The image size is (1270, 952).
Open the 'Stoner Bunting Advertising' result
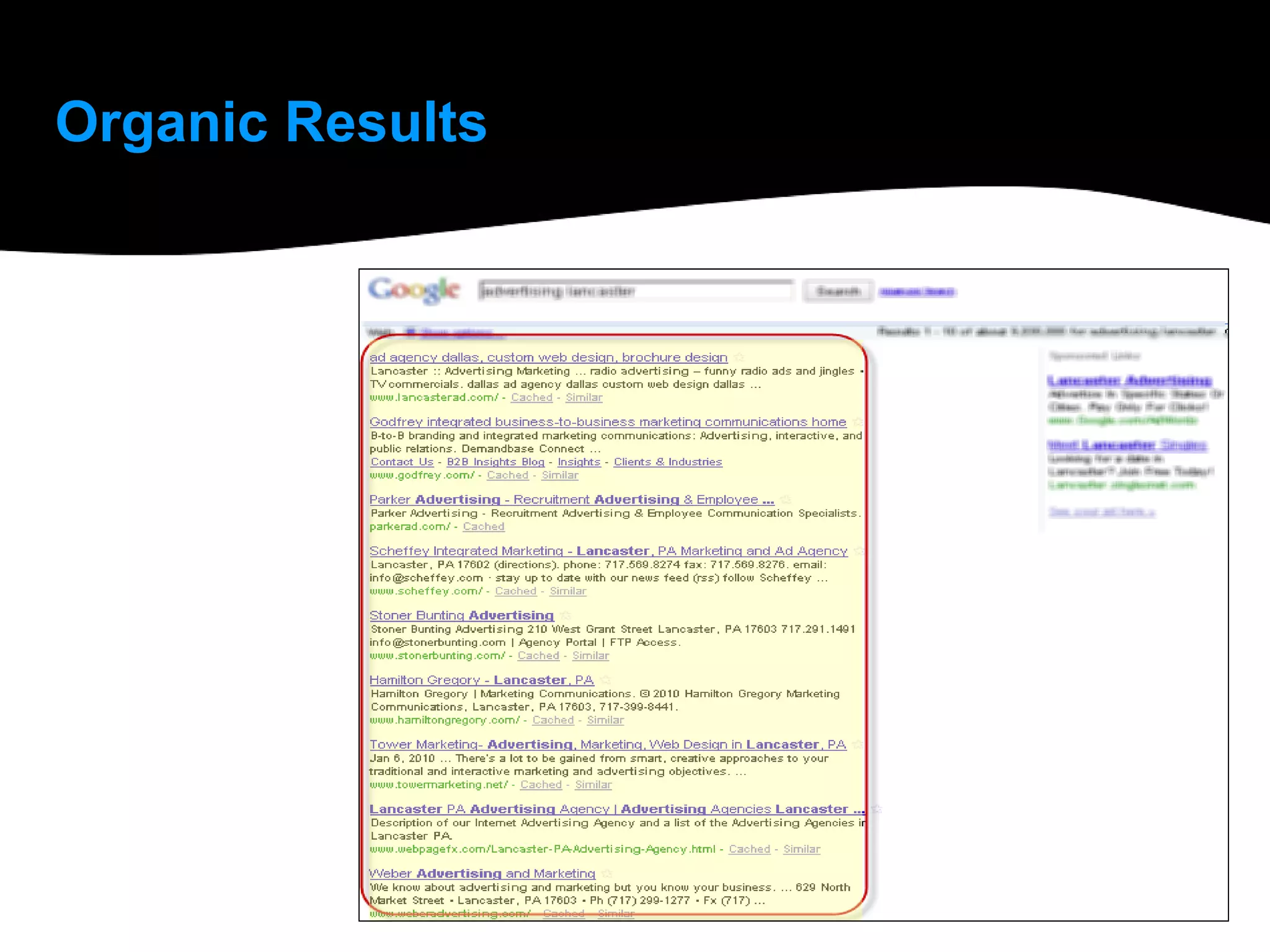[461, 615]
